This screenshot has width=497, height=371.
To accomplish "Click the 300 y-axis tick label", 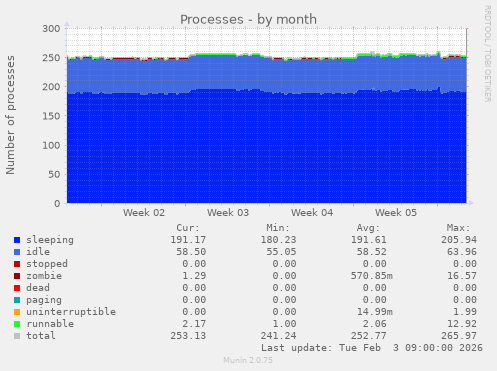I will (x=51, y=29).
